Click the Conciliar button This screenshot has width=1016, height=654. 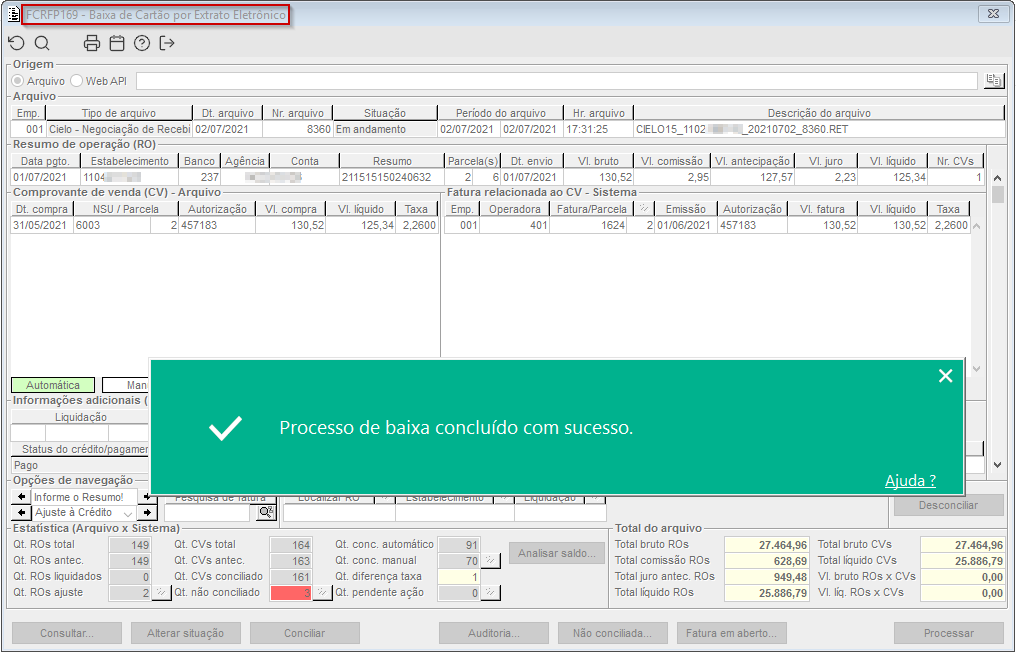(x=305, y=633)
